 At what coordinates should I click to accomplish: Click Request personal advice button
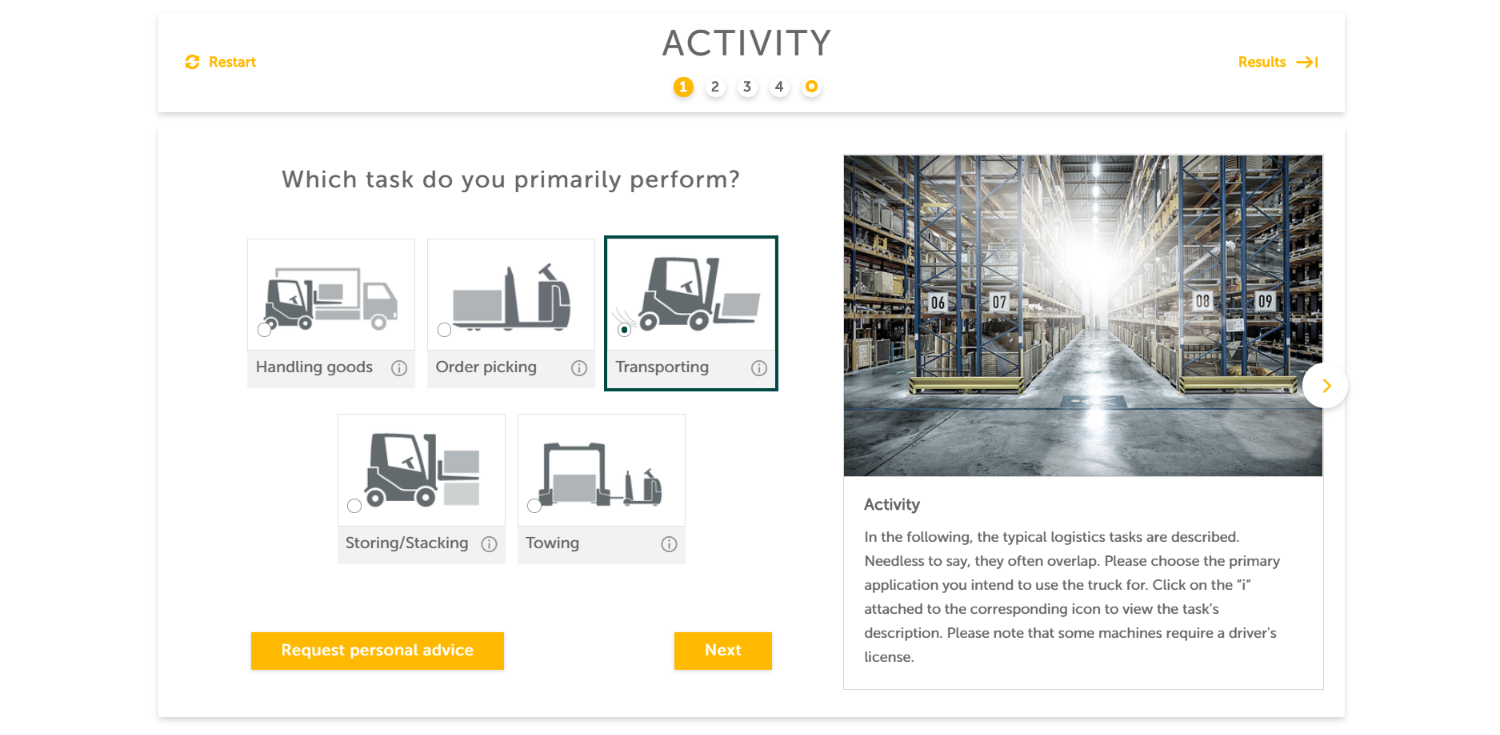click(377, 651)
